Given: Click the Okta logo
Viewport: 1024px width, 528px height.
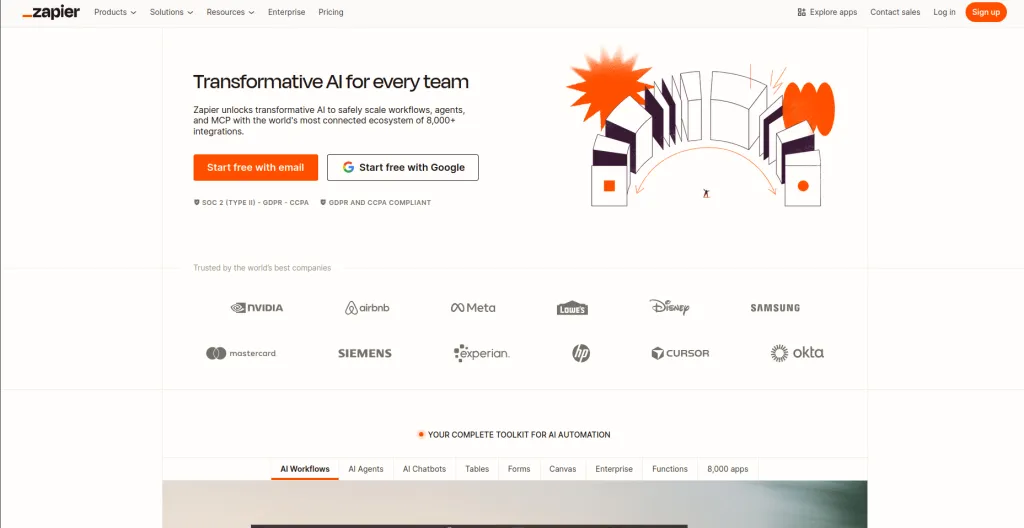Looking at the screenshot, I should coord(797,353).
